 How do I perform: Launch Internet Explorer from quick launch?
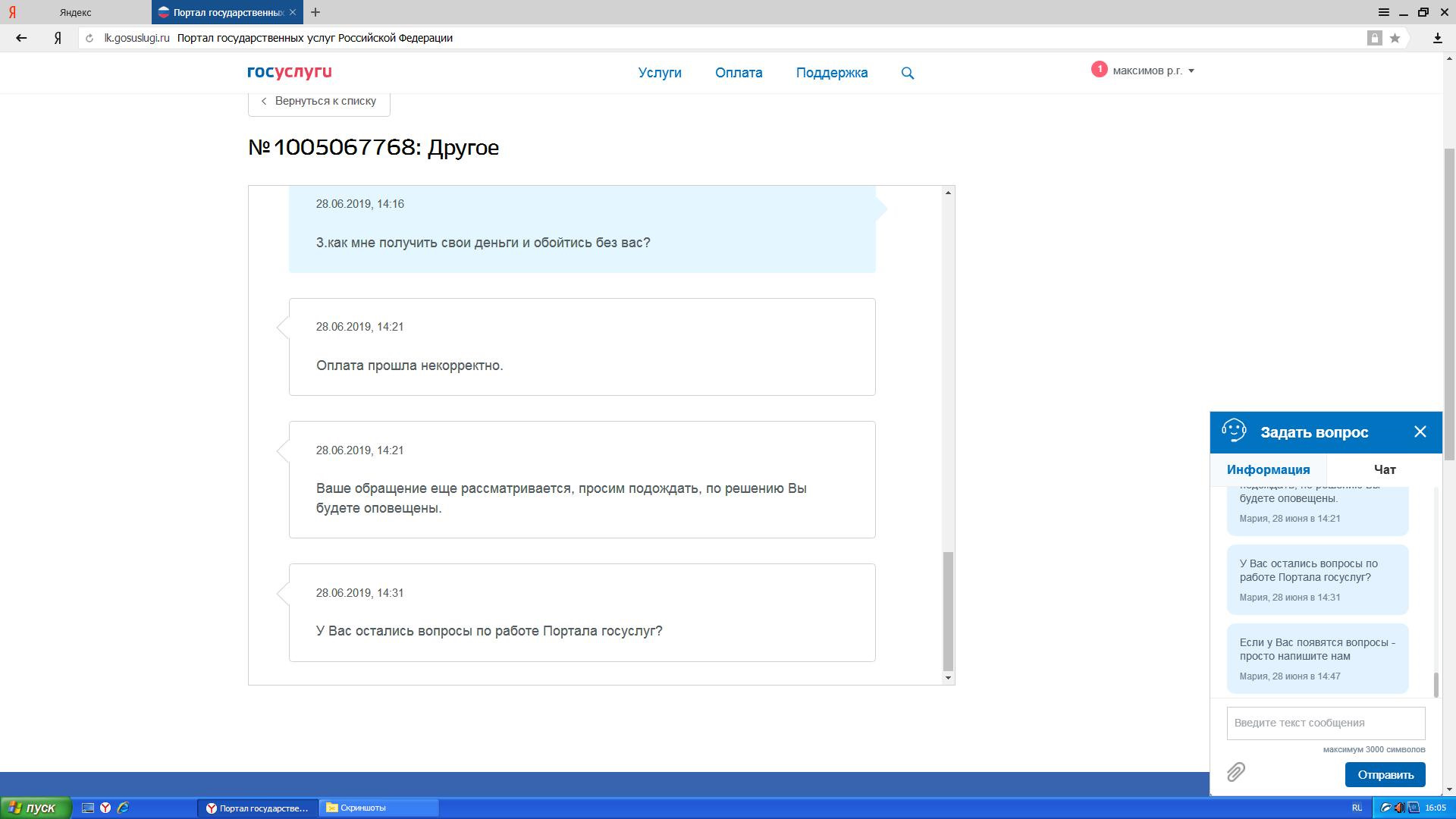tap(123, 808)
